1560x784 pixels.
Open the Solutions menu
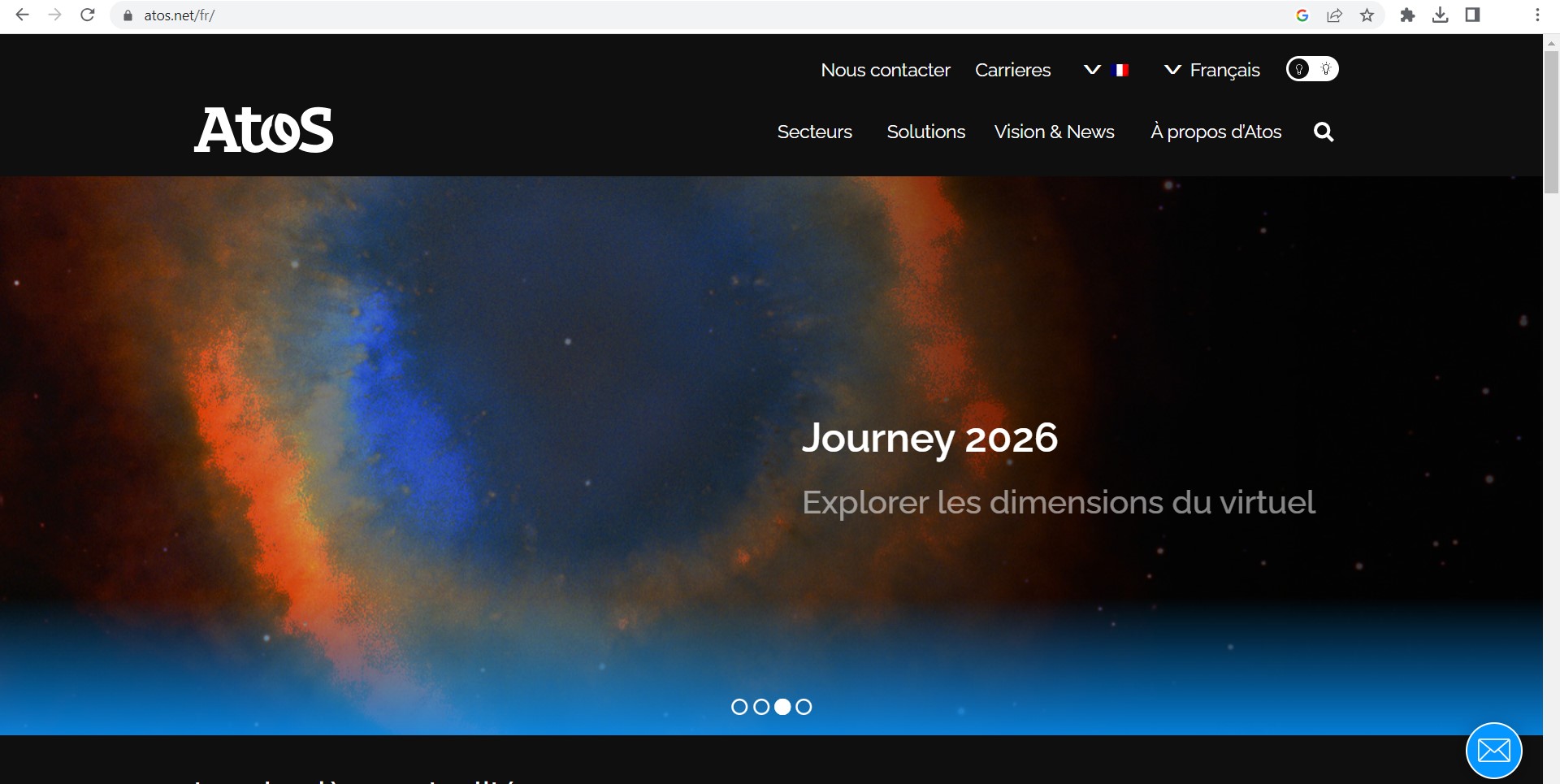925,132
